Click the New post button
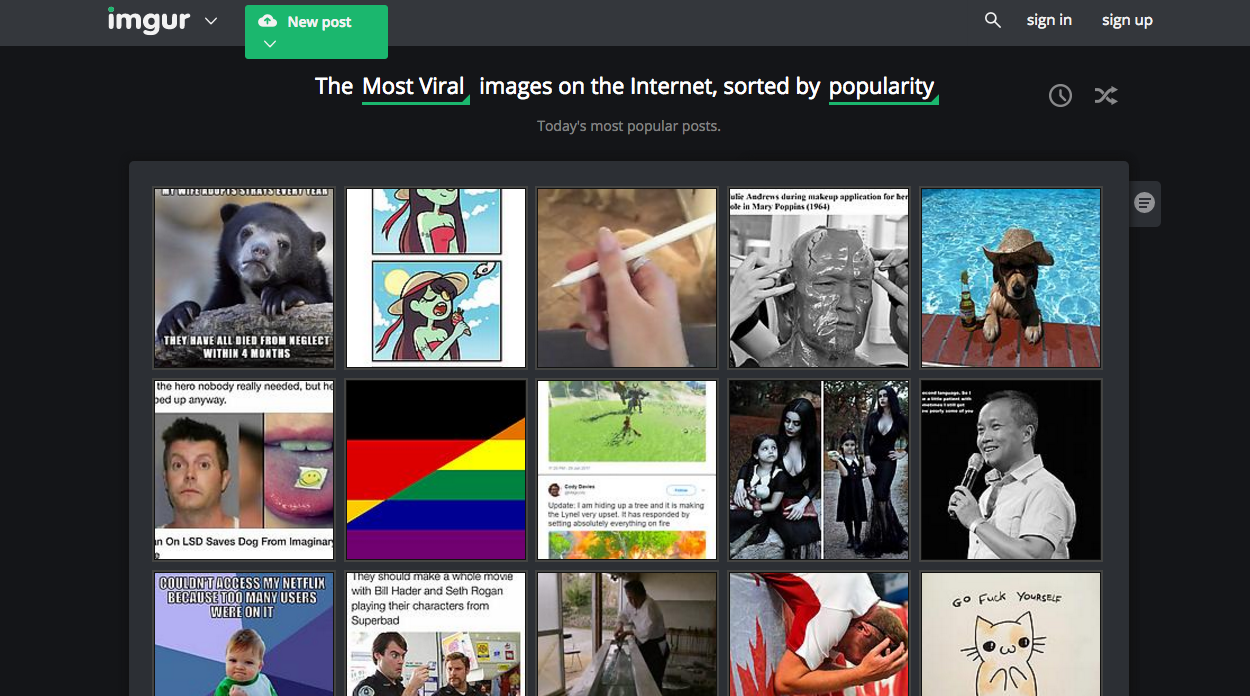The height and width of the screenshot is (696, 1250). (316, 31)
